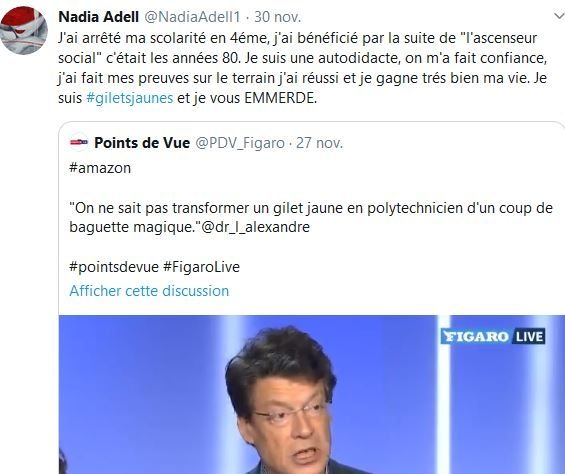
Task: Visit the @NadiaAdell1 handle
Action: (192, 17)
